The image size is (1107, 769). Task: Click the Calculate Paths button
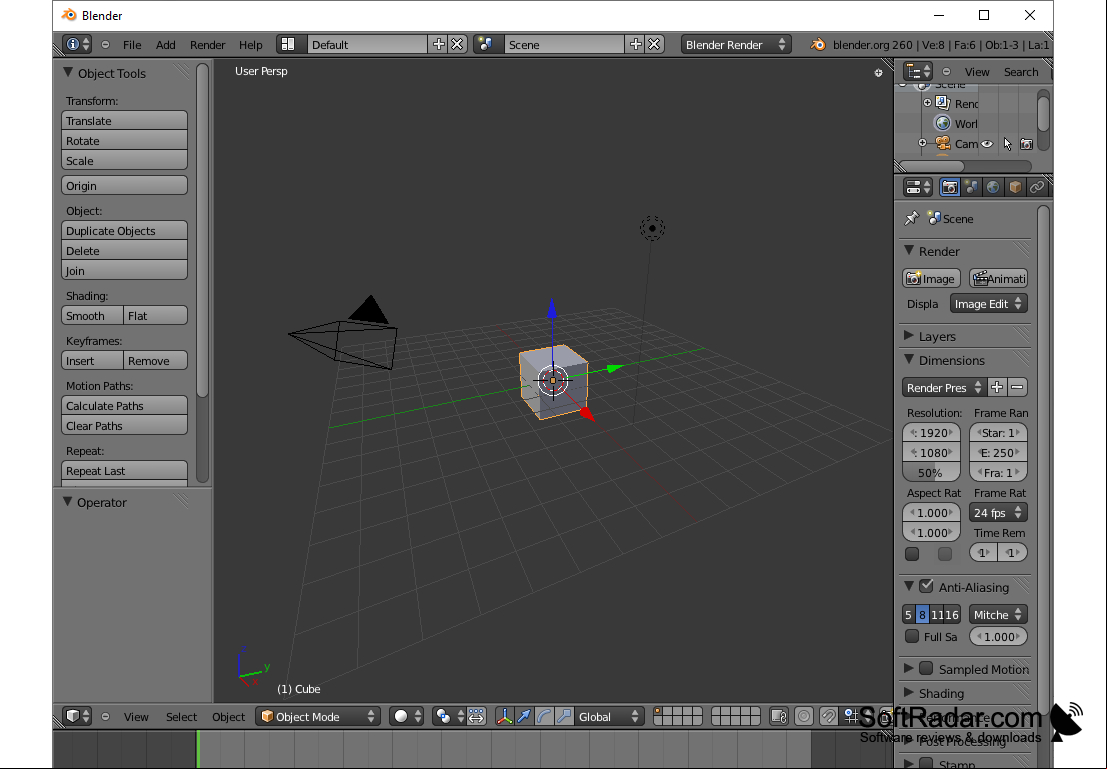[124, 406]
